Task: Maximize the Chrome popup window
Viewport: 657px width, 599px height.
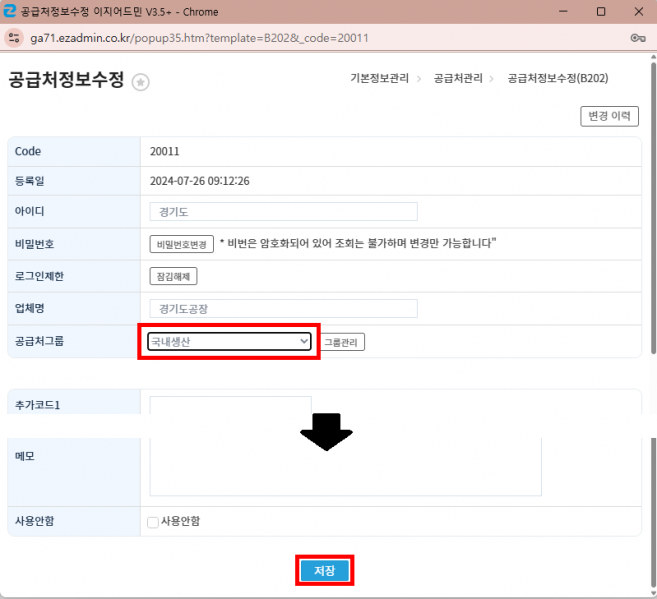Action: (x=600, y=11)
